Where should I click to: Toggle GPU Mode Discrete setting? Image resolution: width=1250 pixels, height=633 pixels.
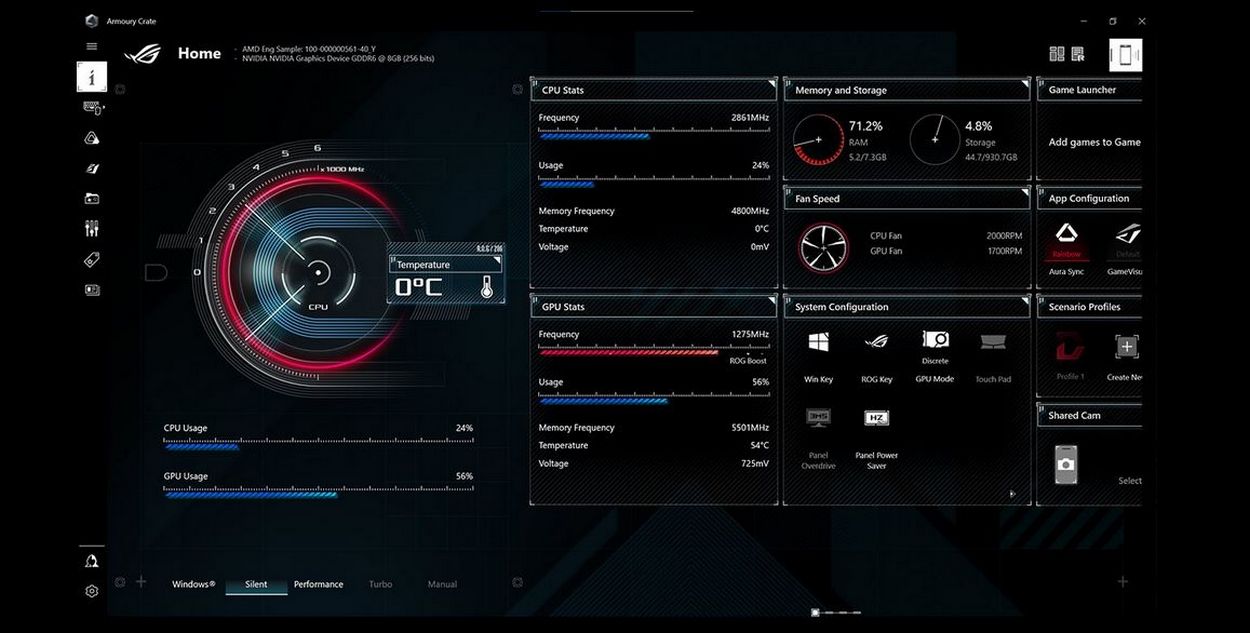[935, 340]
